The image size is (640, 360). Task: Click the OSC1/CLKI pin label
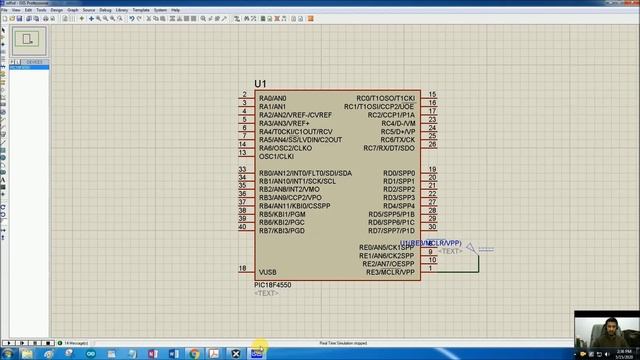[x=276, y=156]
